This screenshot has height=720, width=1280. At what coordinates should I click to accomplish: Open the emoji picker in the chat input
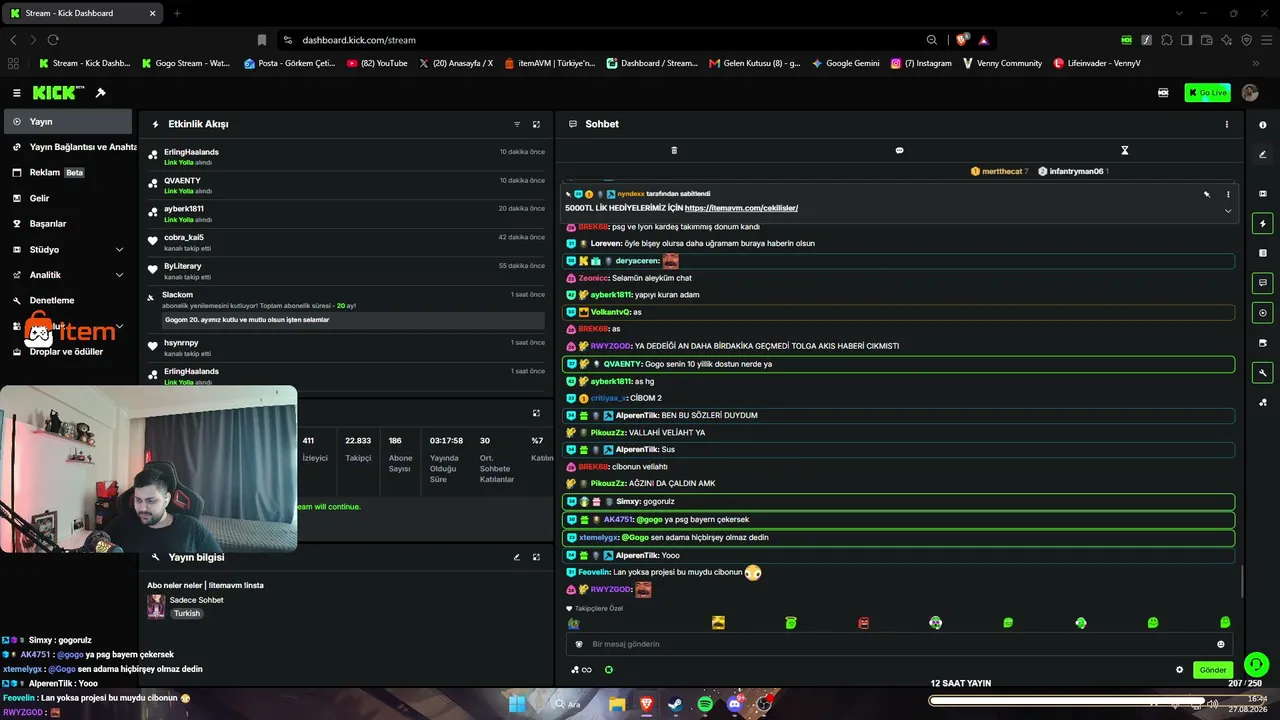1220,644
